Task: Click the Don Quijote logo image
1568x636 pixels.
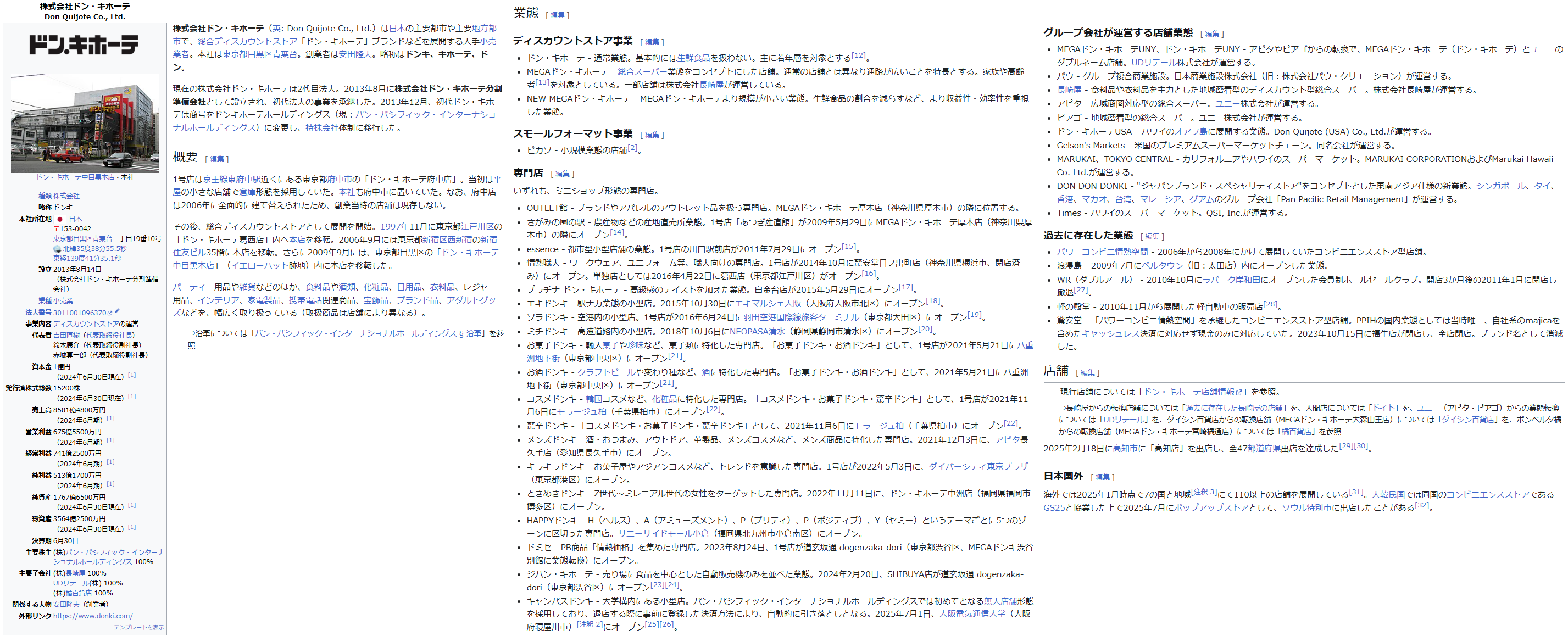Action: coord(84,44)
